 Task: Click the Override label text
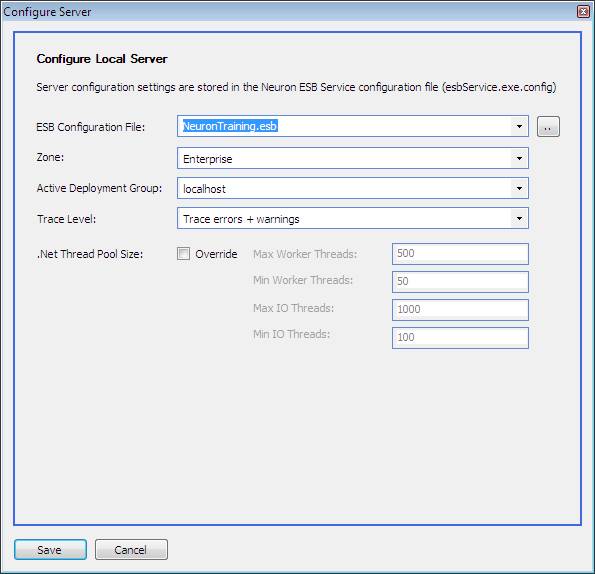(216, 254)
